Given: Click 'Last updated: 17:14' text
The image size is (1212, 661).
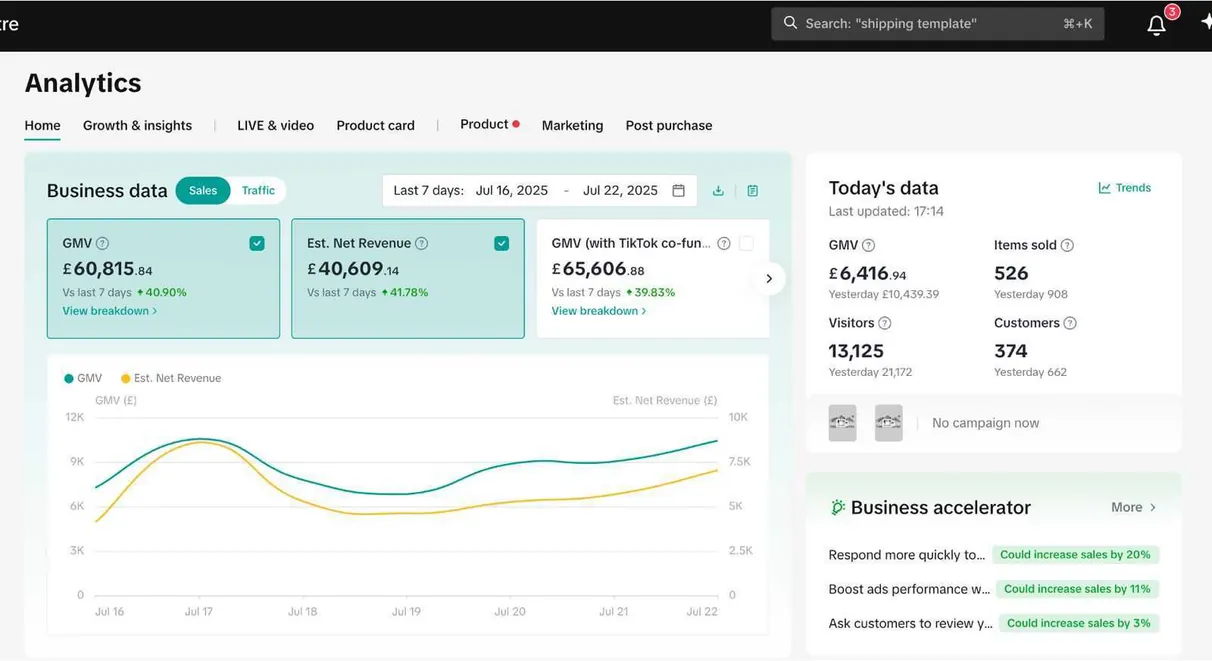Looking at the screenshot, I should point(886,212).
